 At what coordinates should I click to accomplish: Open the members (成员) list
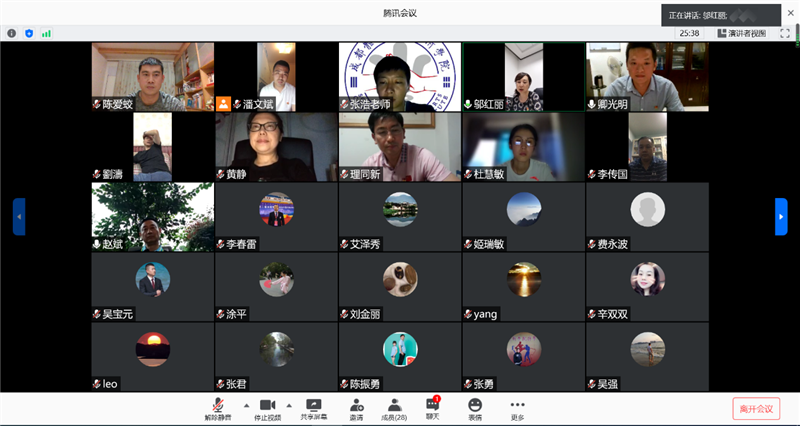coord(394,405)
